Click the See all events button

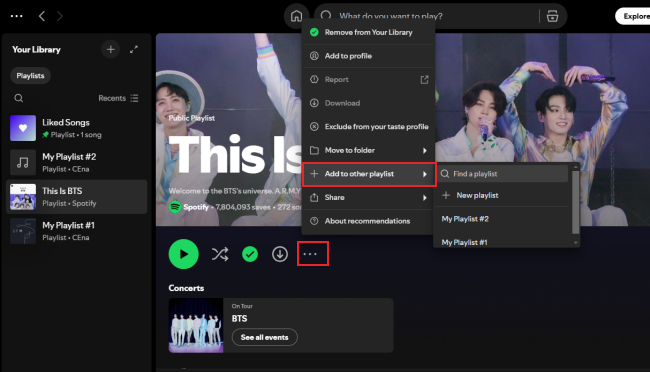pyautogui.click(x=264, y=337)
